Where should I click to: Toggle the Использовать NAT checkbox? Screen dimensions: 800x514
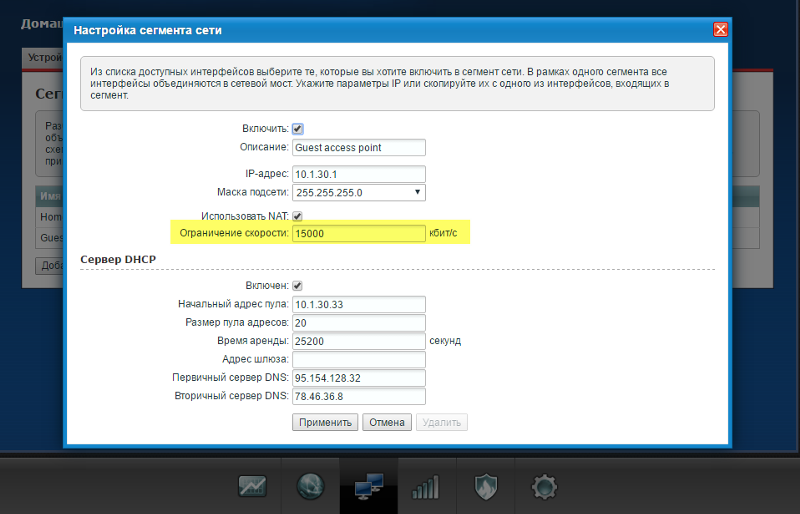click(x=297, y=216)
